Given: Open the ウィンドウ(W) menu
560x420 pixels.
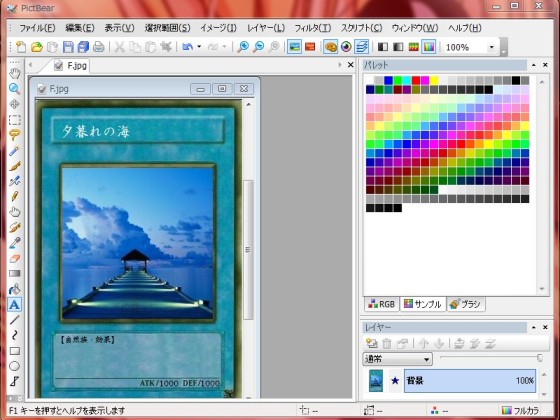Looking at the screenshot, I should point(415,28).
